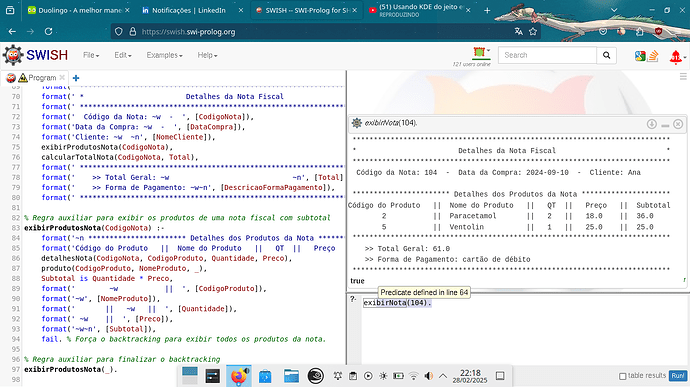Click the show desktop button in the taskbar
This screenshot has width=690, height=387.
pyautogui.click(x=500, y=376)
